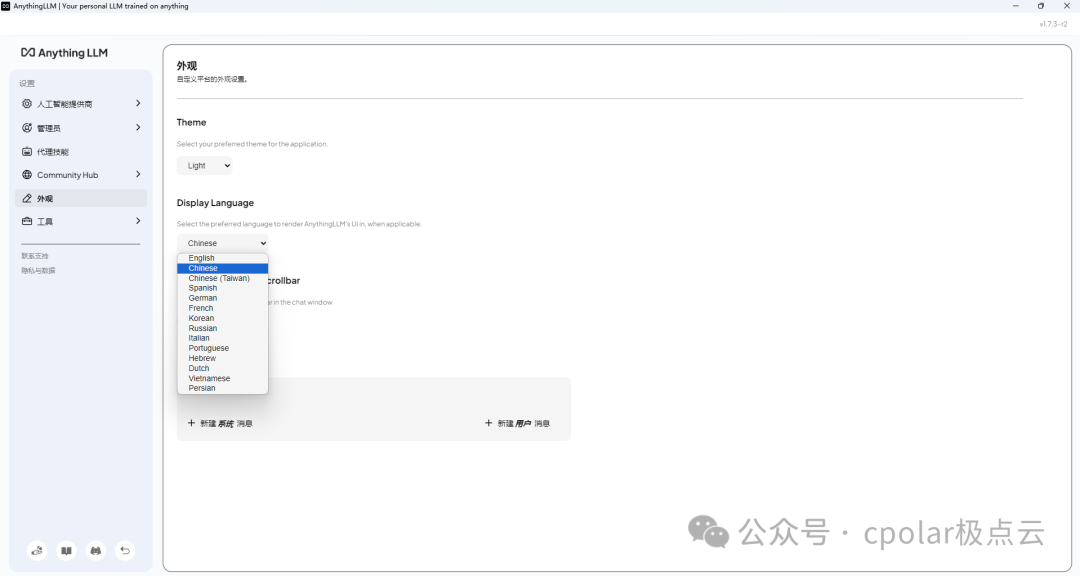
Task: Open Community Hub settings item
Action: pos(81,175)
